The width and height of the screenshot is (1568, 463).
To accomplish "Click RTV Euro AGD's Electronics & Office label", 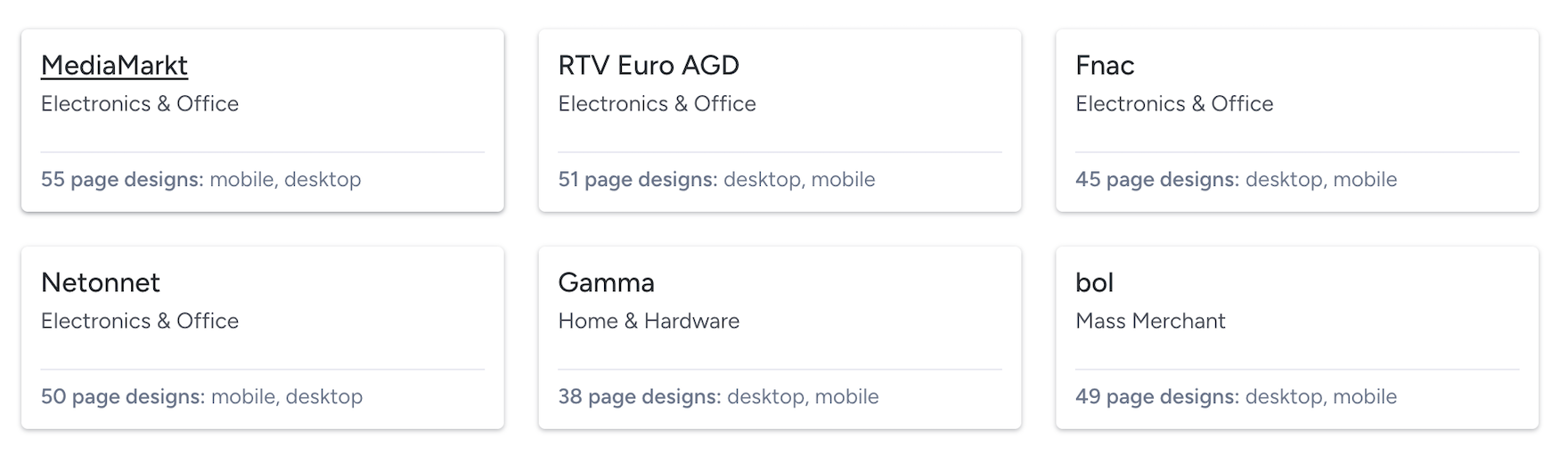I will [x=657, y=103].
